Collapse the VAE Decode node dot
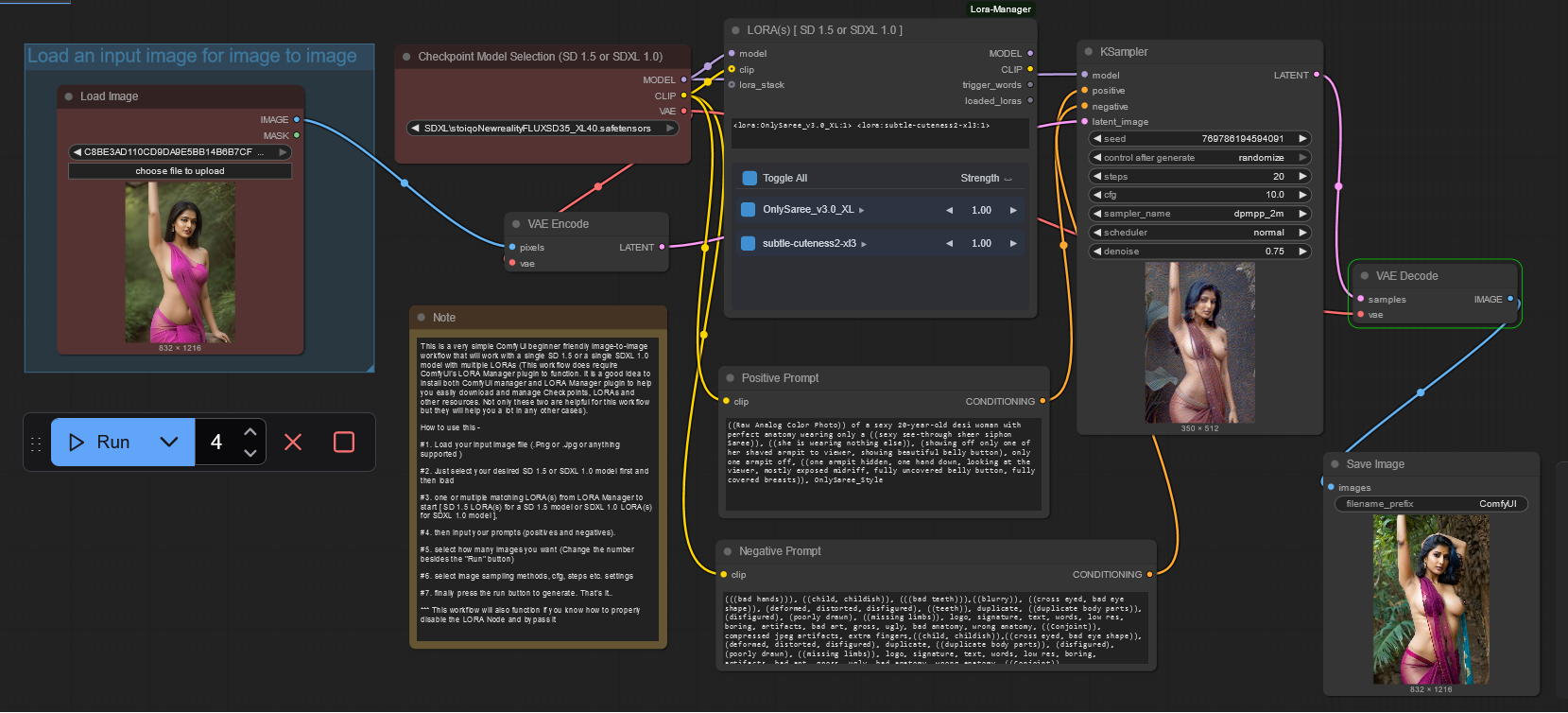The width and height of the screenshot is (1568, 713). tap(1365, 276)
